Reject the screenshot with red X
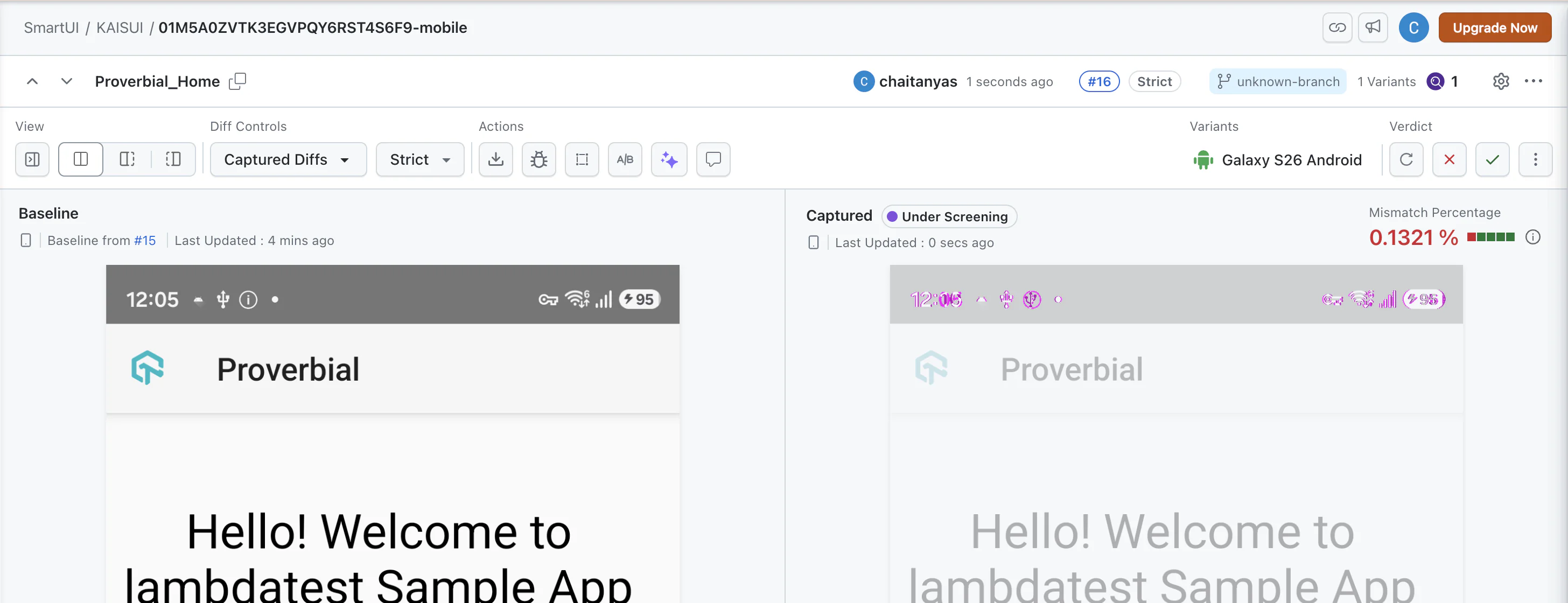This screenshot has width=1568, height=603. click(1450, 159)
